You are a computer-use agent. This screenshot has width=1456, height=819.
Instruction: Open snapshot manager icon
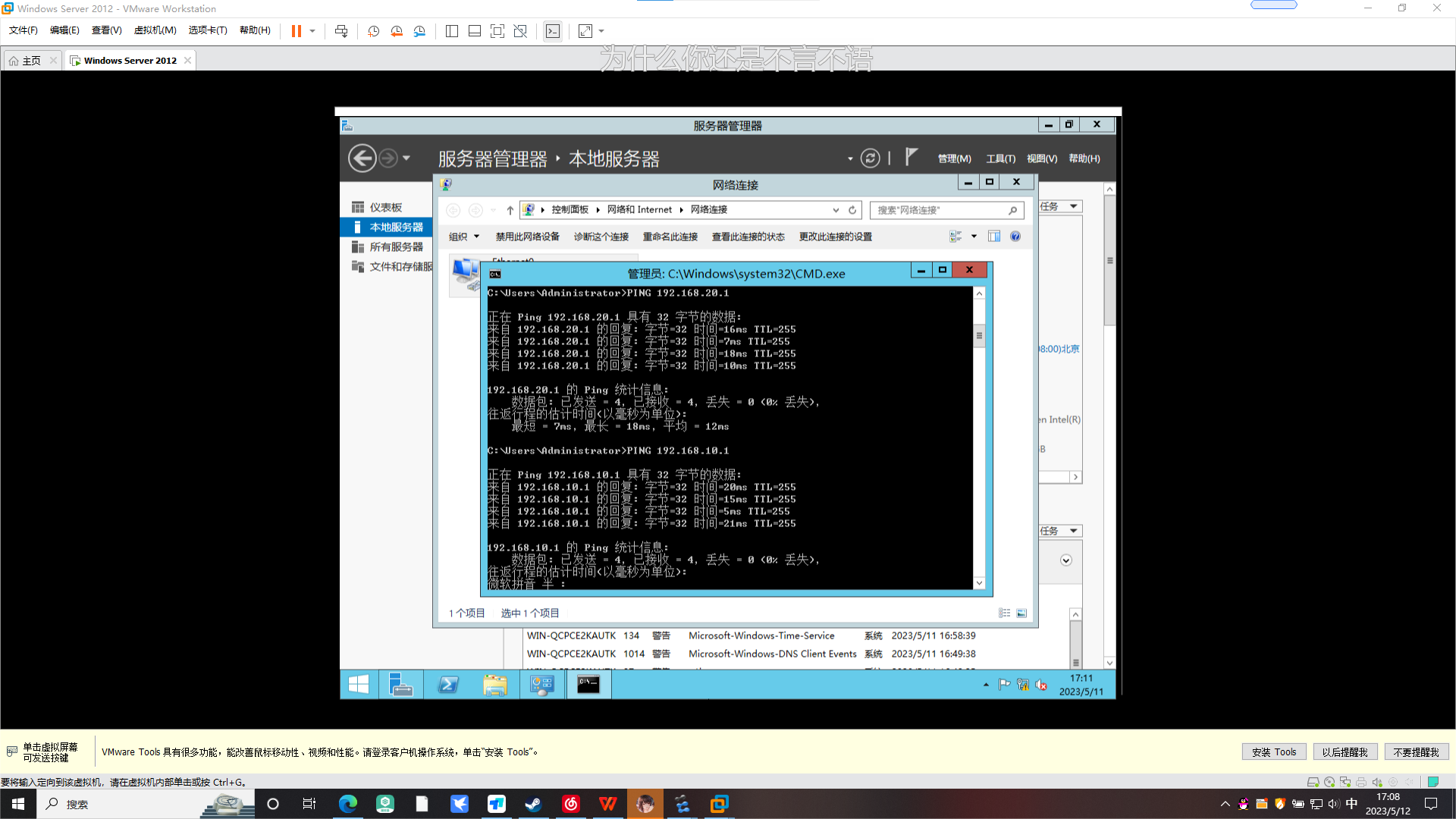click(x=419, y=31)
